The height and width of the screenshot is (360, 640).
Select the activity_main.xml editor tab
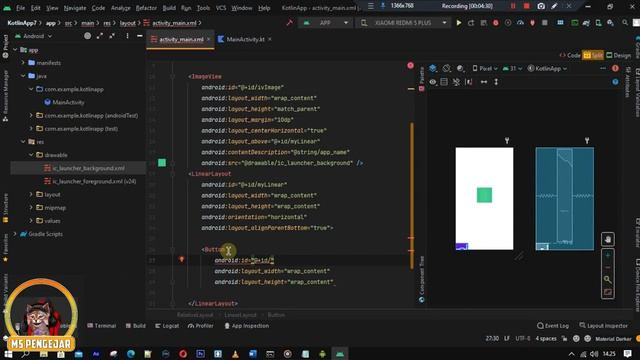[180, 39]
